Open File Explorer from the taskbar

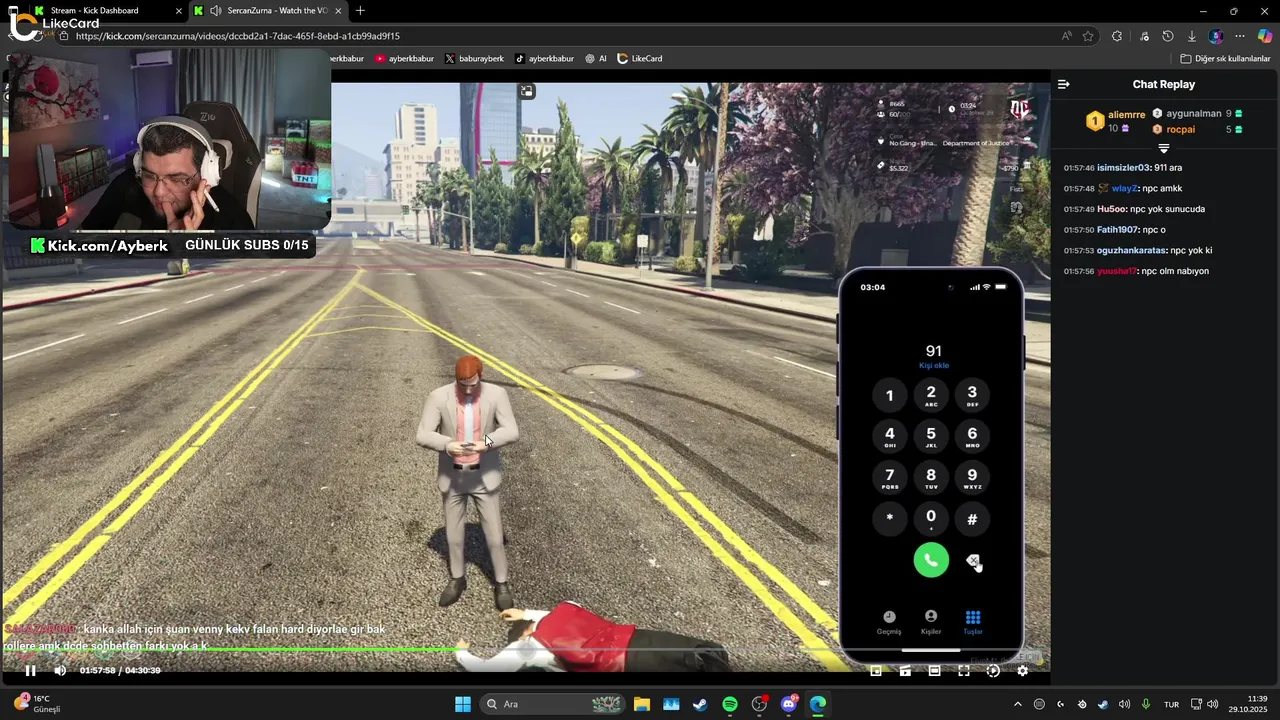642,704
